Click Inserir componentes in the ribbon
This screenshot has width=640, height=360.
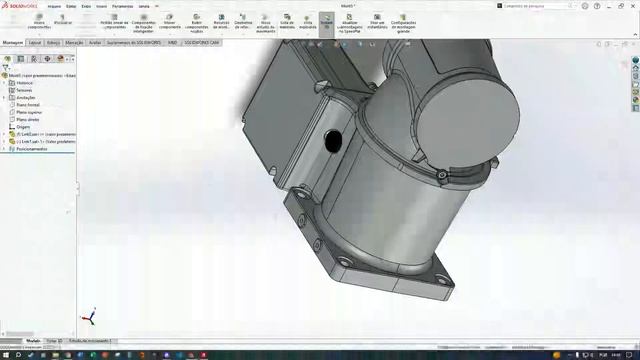tap(39, 22)
